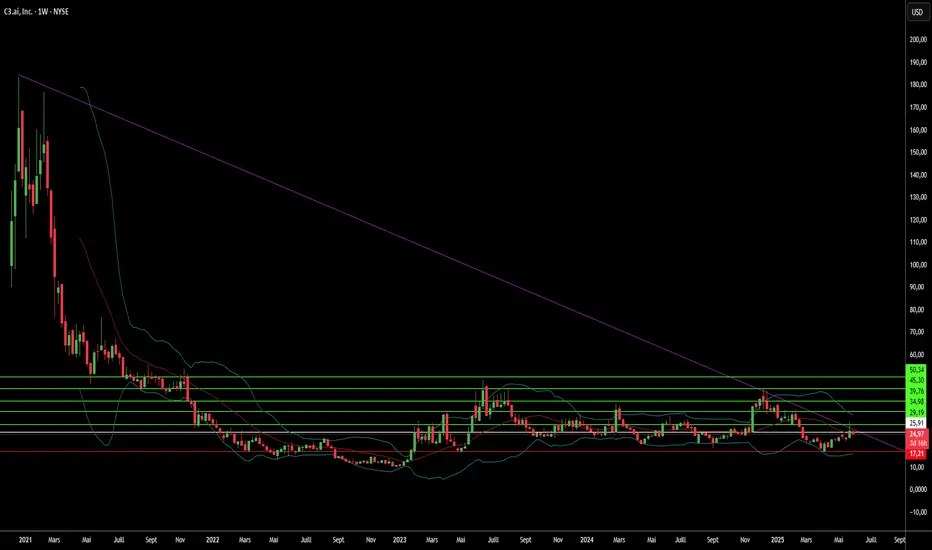Viewport: 932px width, 550px height.
Task: Click the 0,0000 price axis label
Action: pyautogui.click(x=918, y=489)
